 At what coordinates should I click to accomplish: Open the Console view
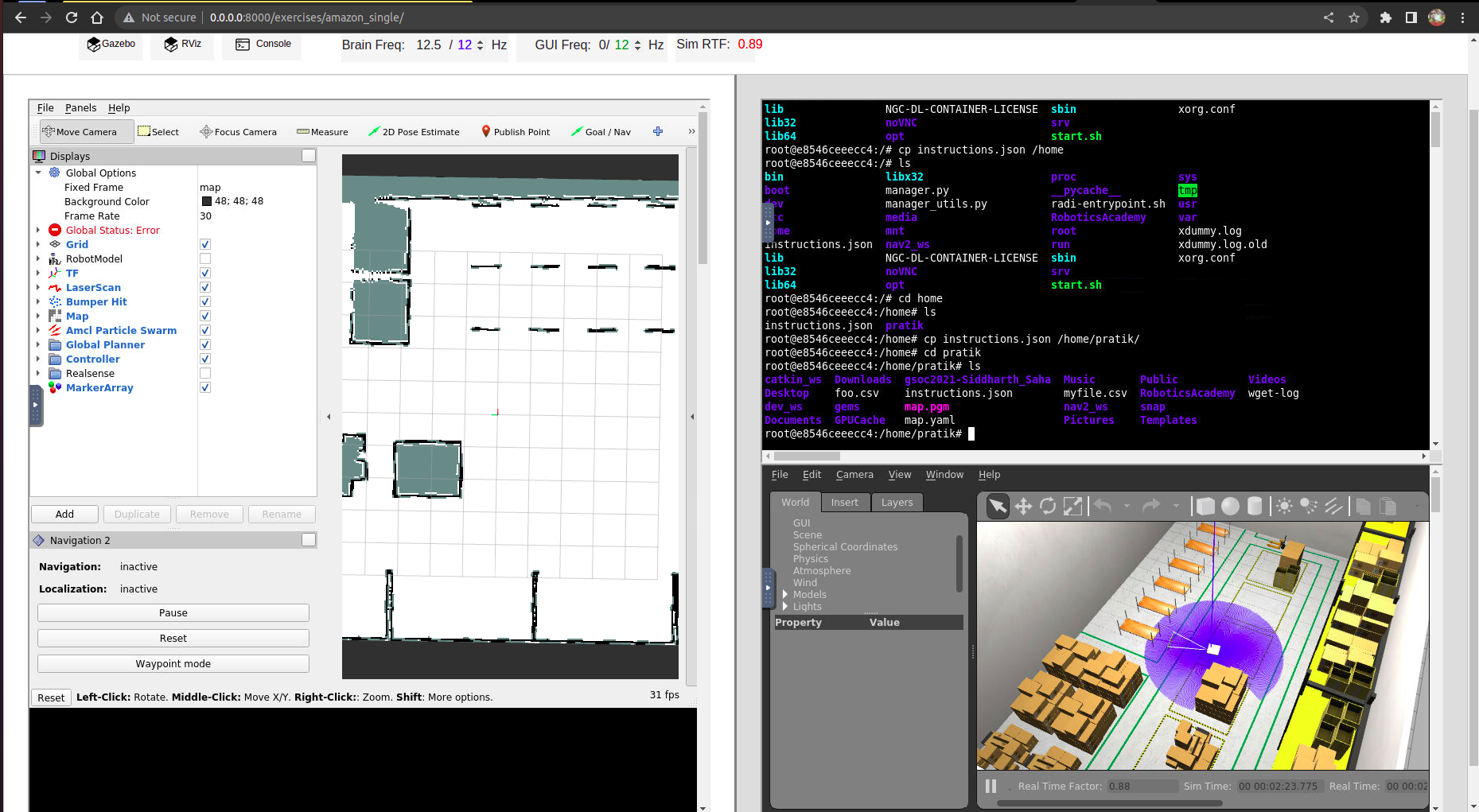263,45
